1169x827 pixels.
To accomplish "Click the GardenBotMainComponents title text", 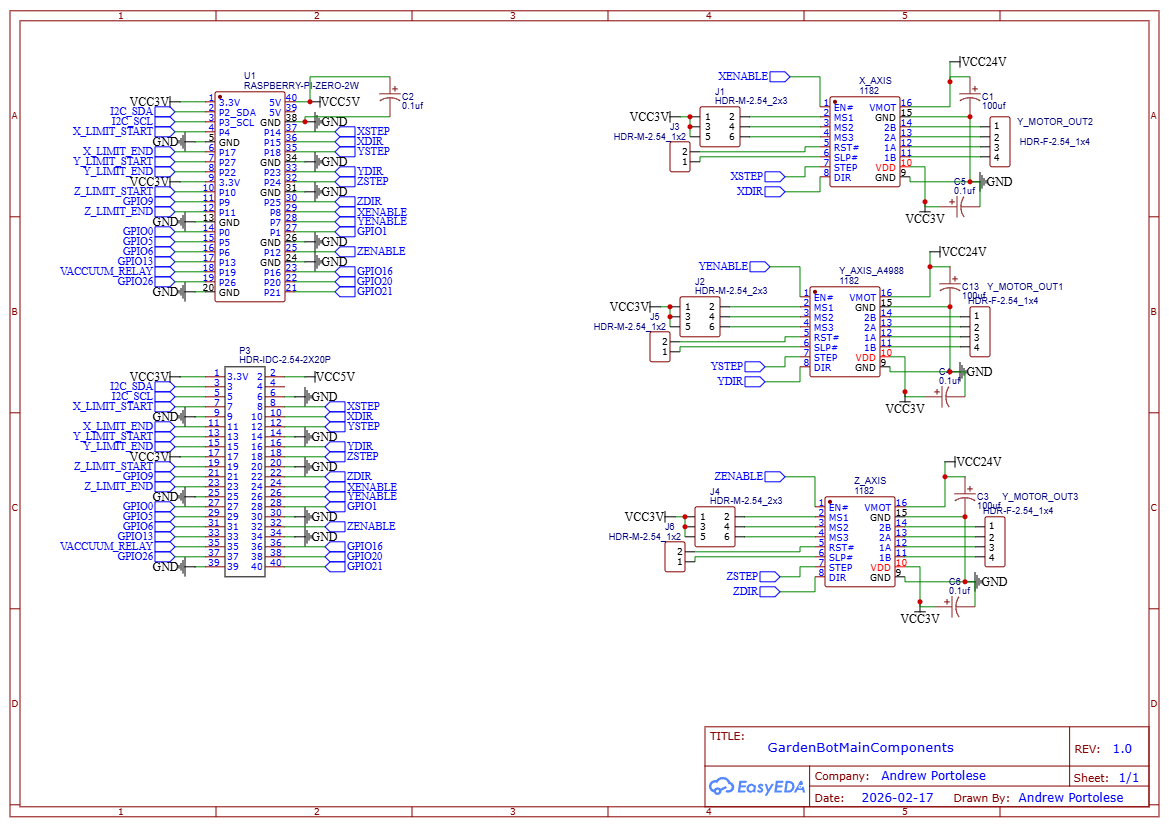I will pos(861,747).
